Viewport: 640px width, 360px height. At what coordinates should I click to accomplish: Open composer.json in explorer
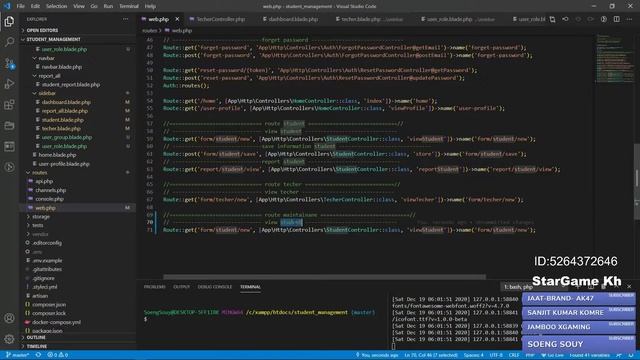[49, 304]
